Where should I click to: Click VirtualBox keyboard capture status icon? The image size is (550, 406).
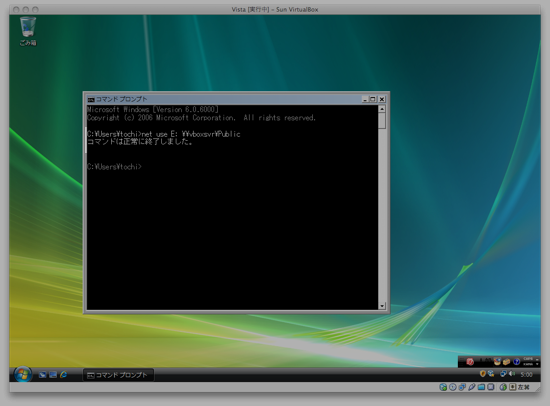pos(512,387)
